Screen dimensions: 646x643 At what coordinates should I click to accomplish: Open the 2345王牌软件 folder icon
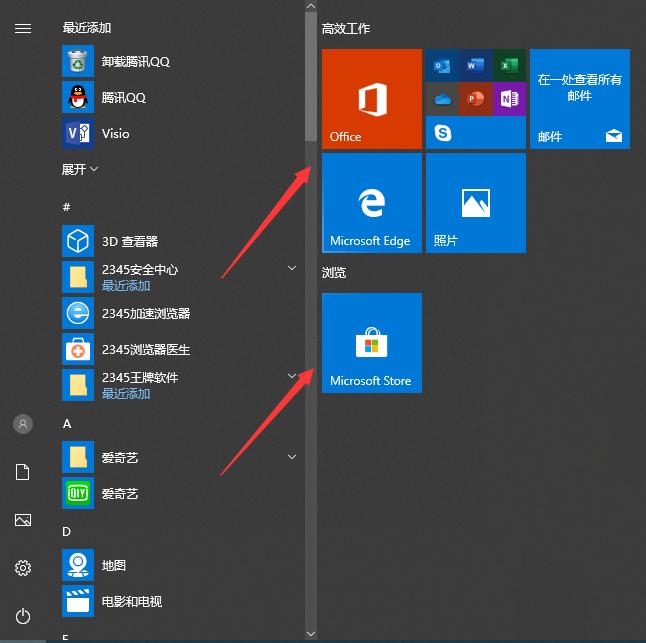tap(78, 385)
